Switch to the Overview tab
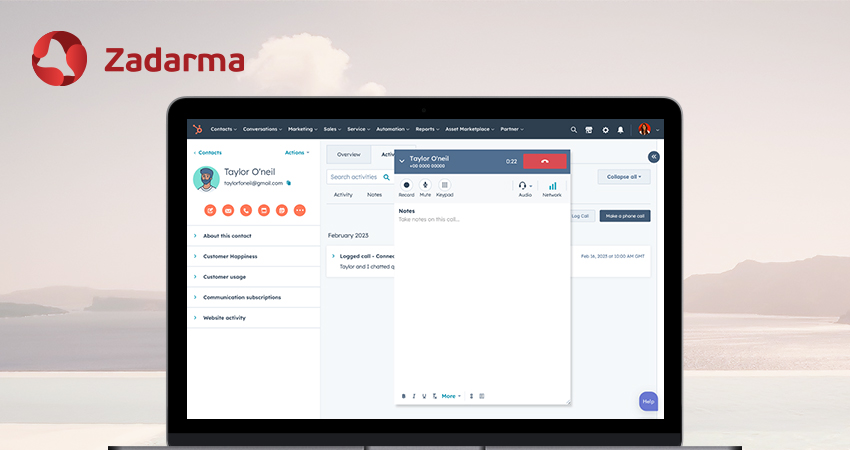This screenshot has height=450, width=850. pos(349,155)
